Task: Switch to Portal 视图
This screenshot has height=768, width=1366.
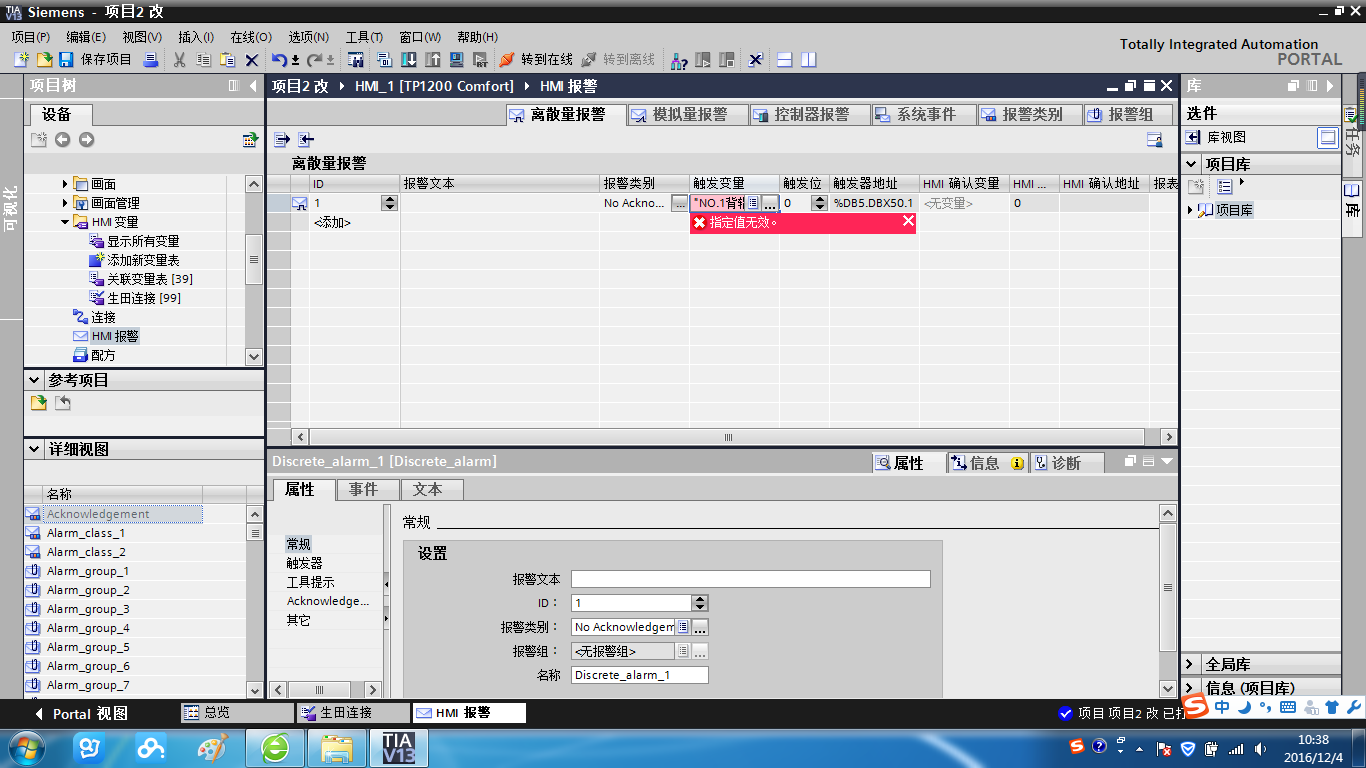Action: coord(81,714)
